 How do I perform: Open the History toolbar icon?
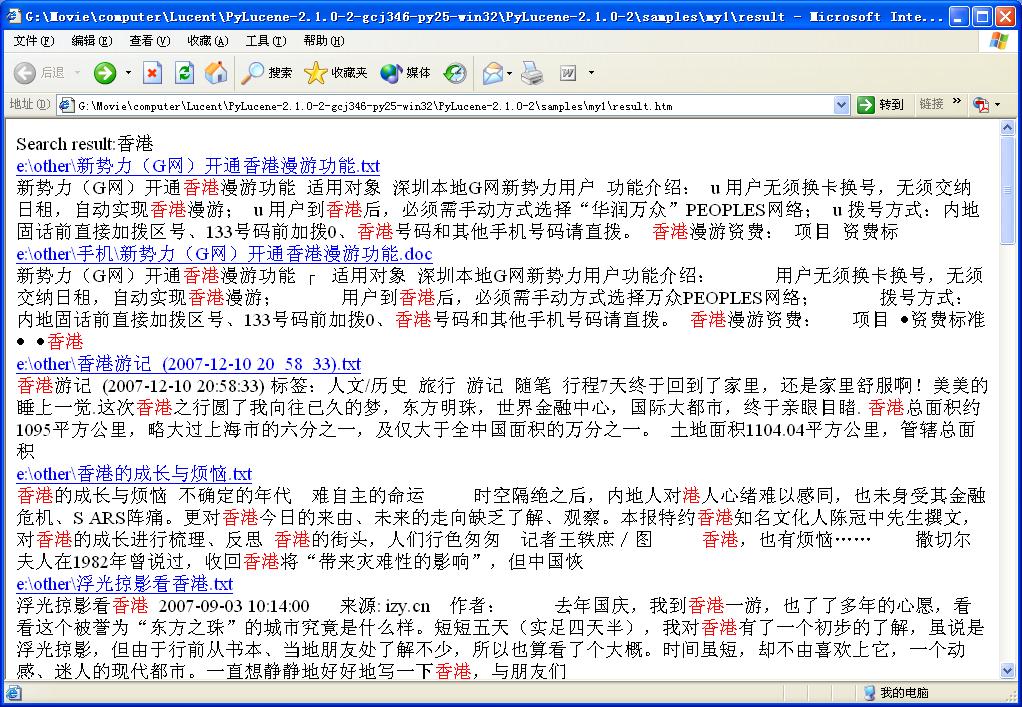point(455,73)
